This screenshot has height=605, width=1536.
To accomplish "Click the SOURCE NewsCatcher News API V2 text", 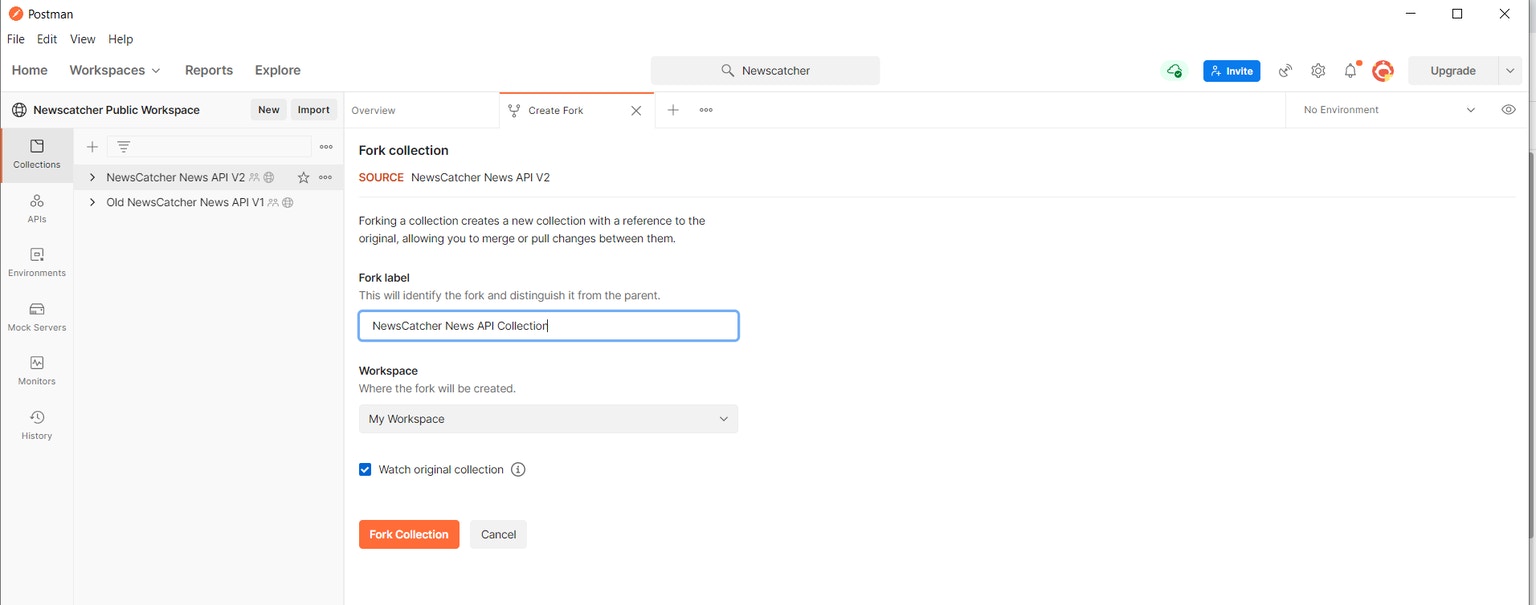I will 454,177.
